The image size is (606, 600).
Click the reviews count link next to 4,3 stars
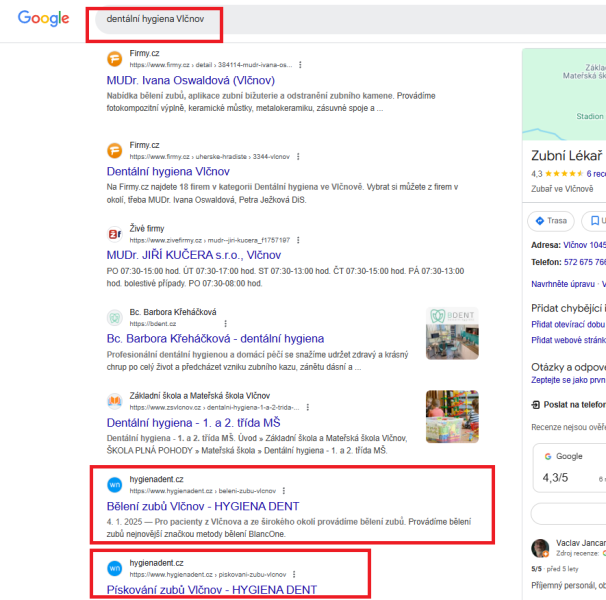click(x=596, y=174)
